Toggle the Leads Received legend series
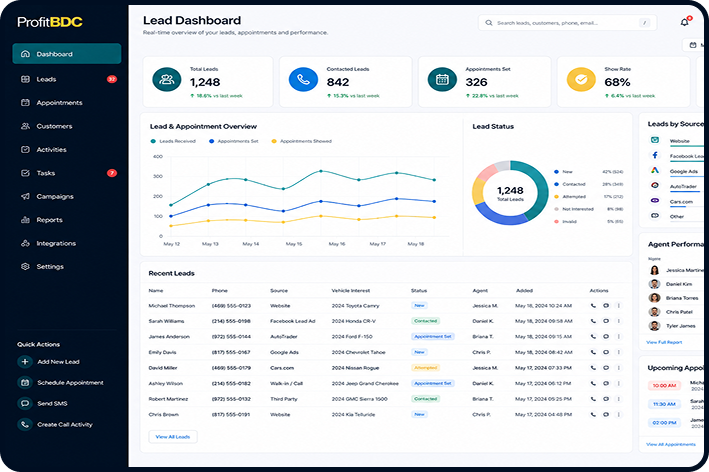This screenshot has height=472, width=709. (174, 141)
